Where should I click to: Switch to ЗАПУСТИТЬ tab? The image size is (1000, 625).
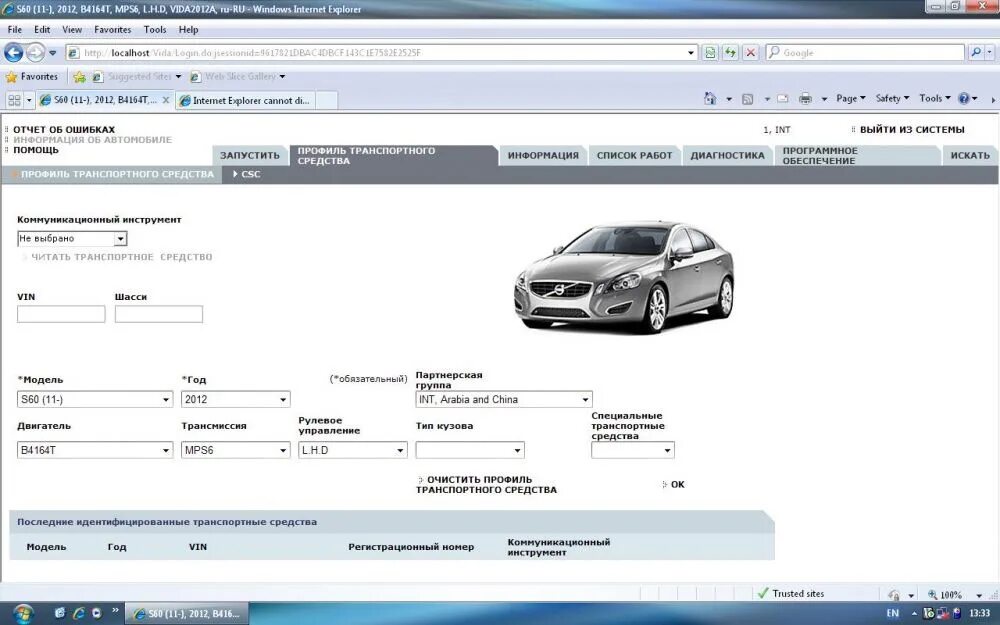pos(249,156)
